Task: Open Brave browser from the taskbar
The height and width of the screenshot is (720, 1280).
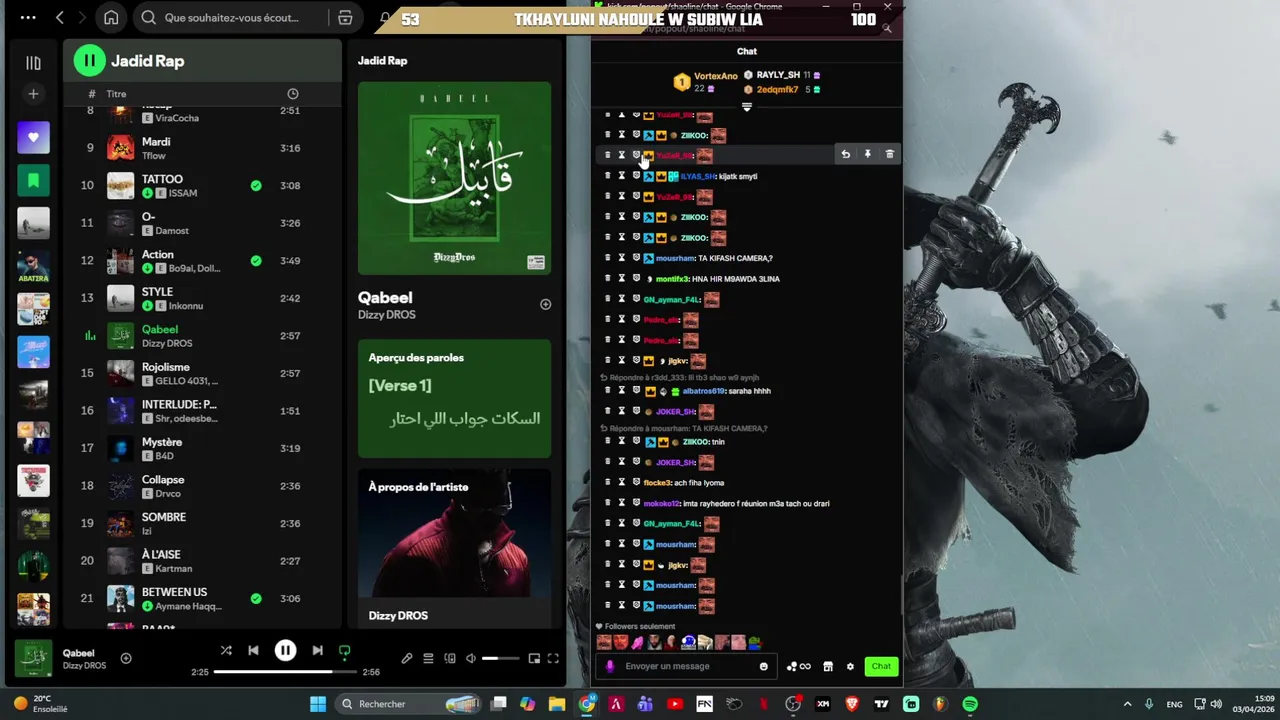Action: [x=852, y=704]
